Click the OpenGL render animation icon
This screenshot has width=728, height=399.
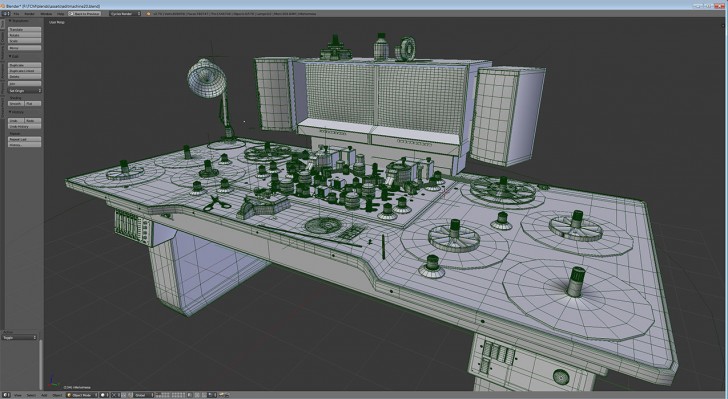click(227, 395)
